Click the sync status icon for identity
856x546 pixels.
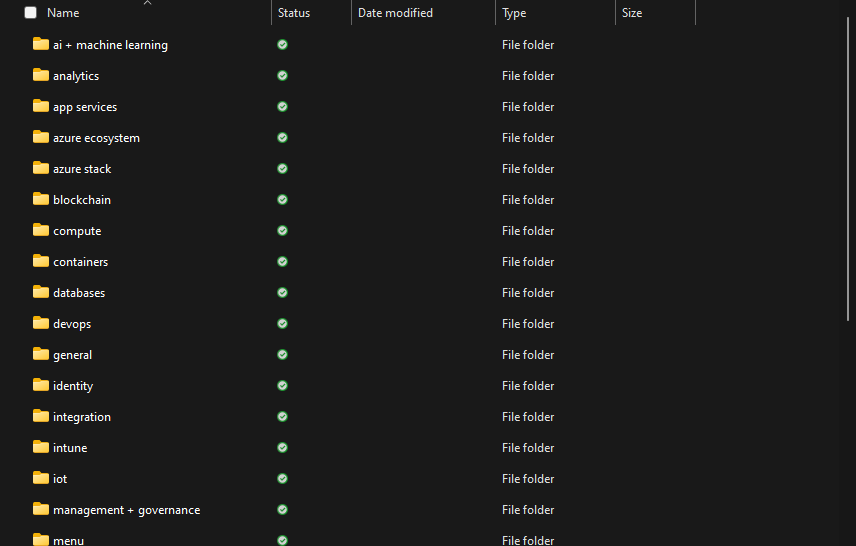click(x=282, y=385)
